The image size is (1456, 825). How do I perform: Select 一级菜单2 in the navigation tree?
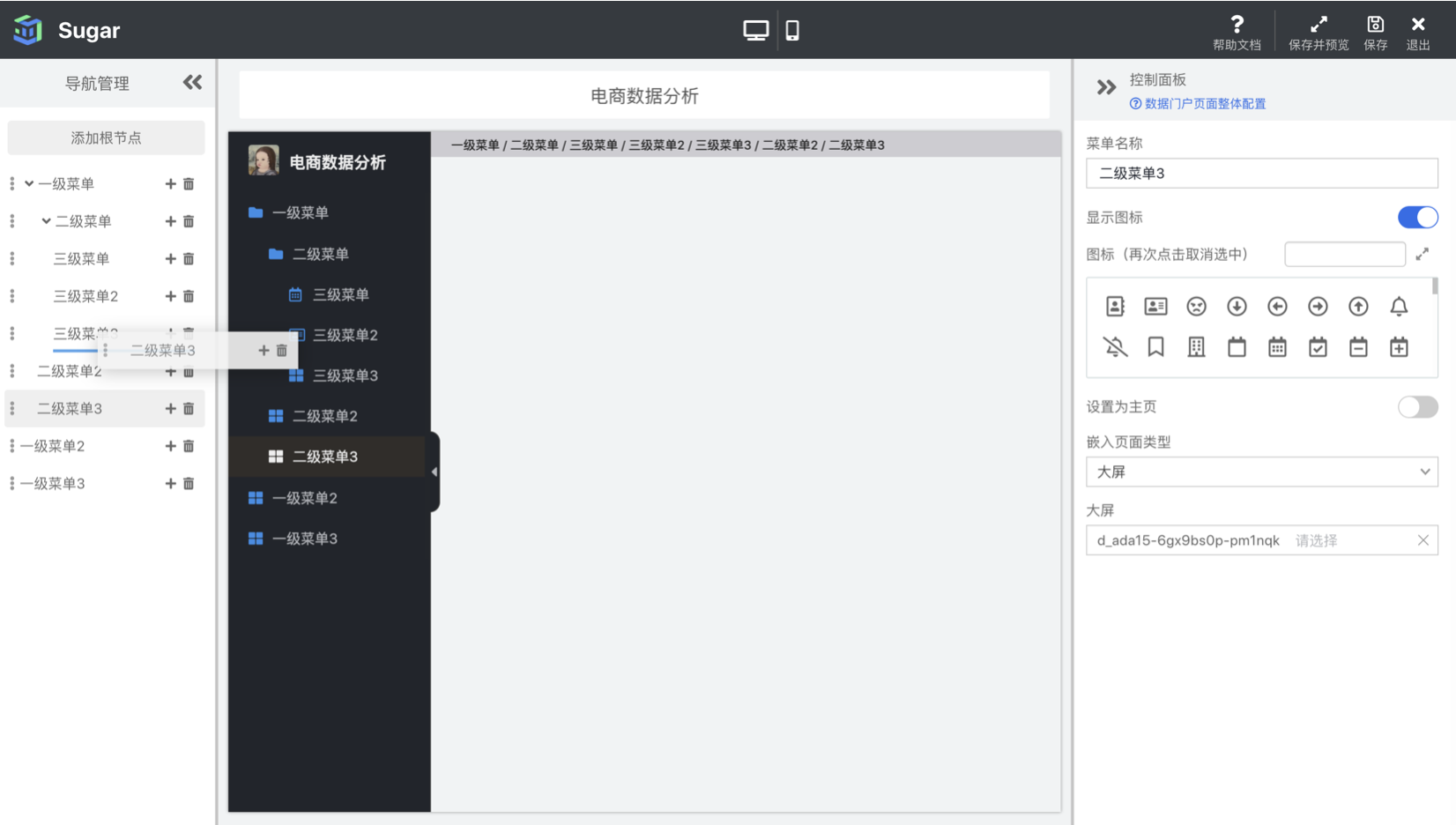click(x=53, y=446)
